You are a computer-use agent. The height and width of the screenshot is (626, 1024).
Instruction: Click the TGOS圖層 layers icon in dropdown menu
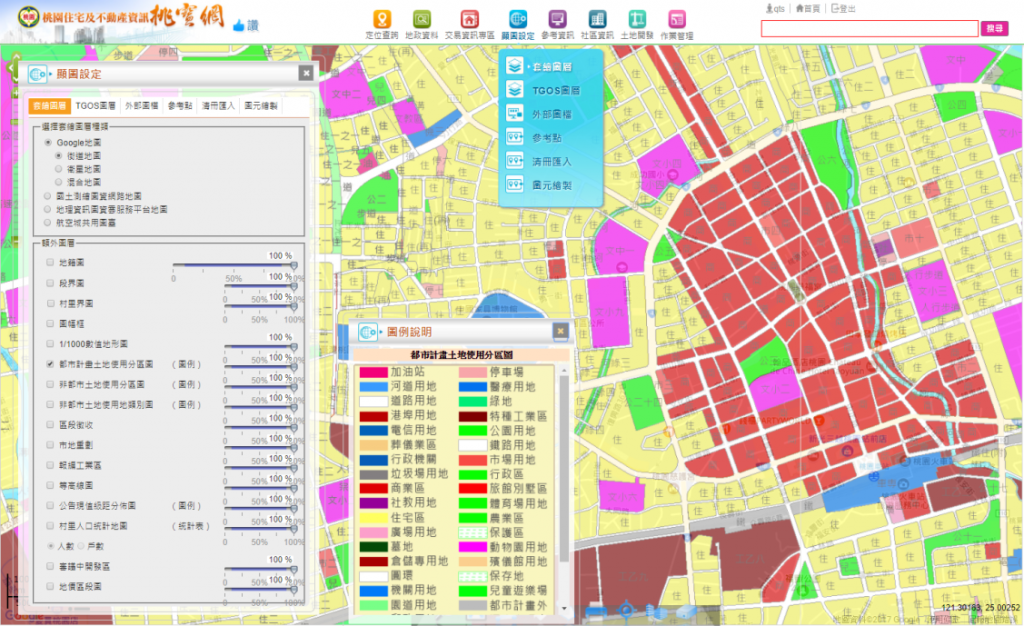515,89
